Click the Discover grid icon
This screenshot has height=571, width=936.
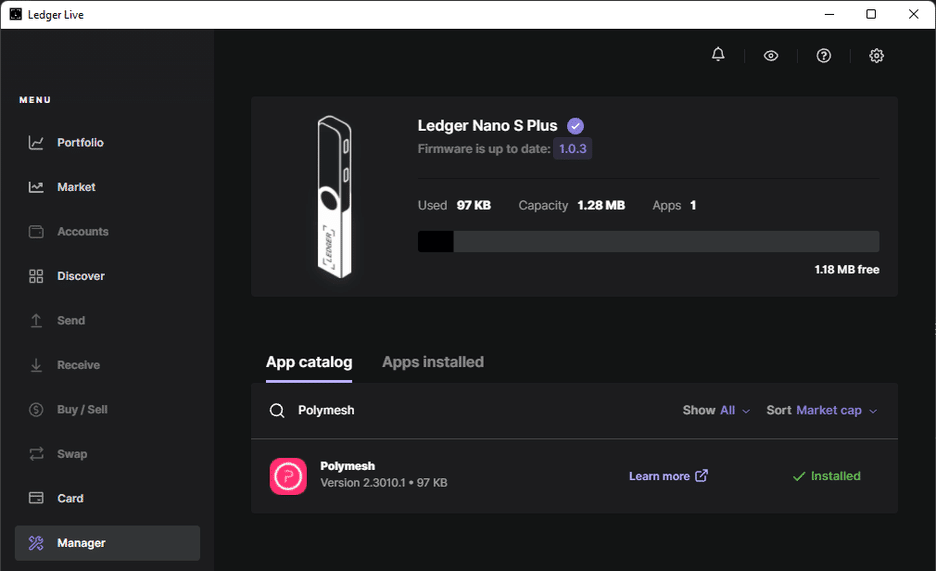point(36,276)
